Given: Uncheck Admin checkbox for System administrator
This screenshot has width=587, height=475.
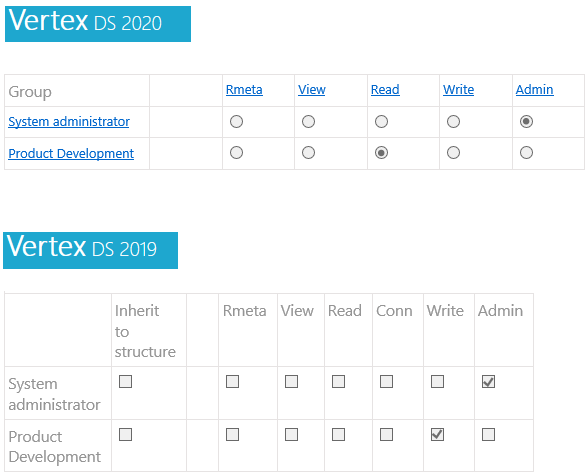Looking at the screenshot, I should click(x=488, y=382).
